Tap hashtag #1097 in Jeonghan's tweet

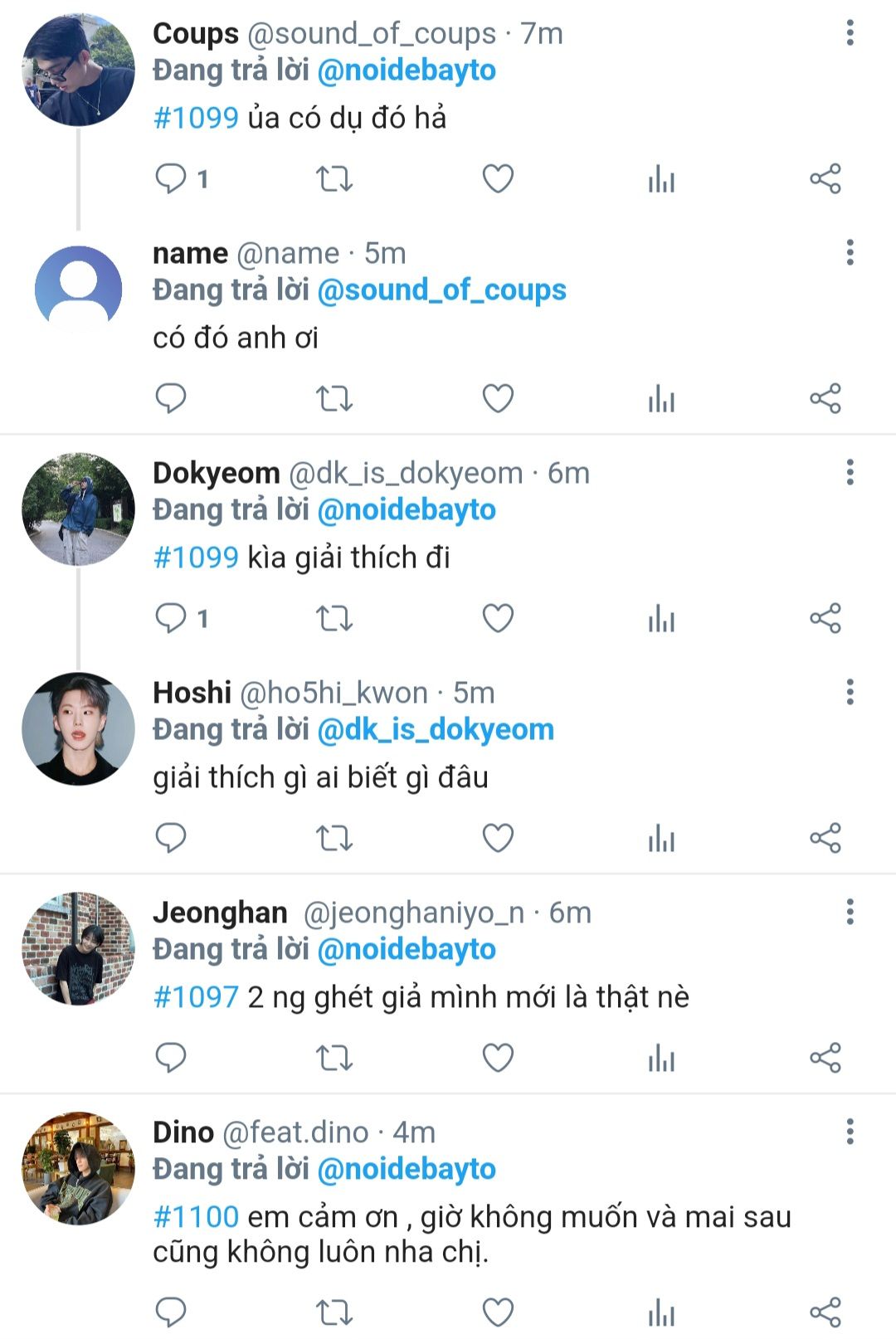[197, 997]
